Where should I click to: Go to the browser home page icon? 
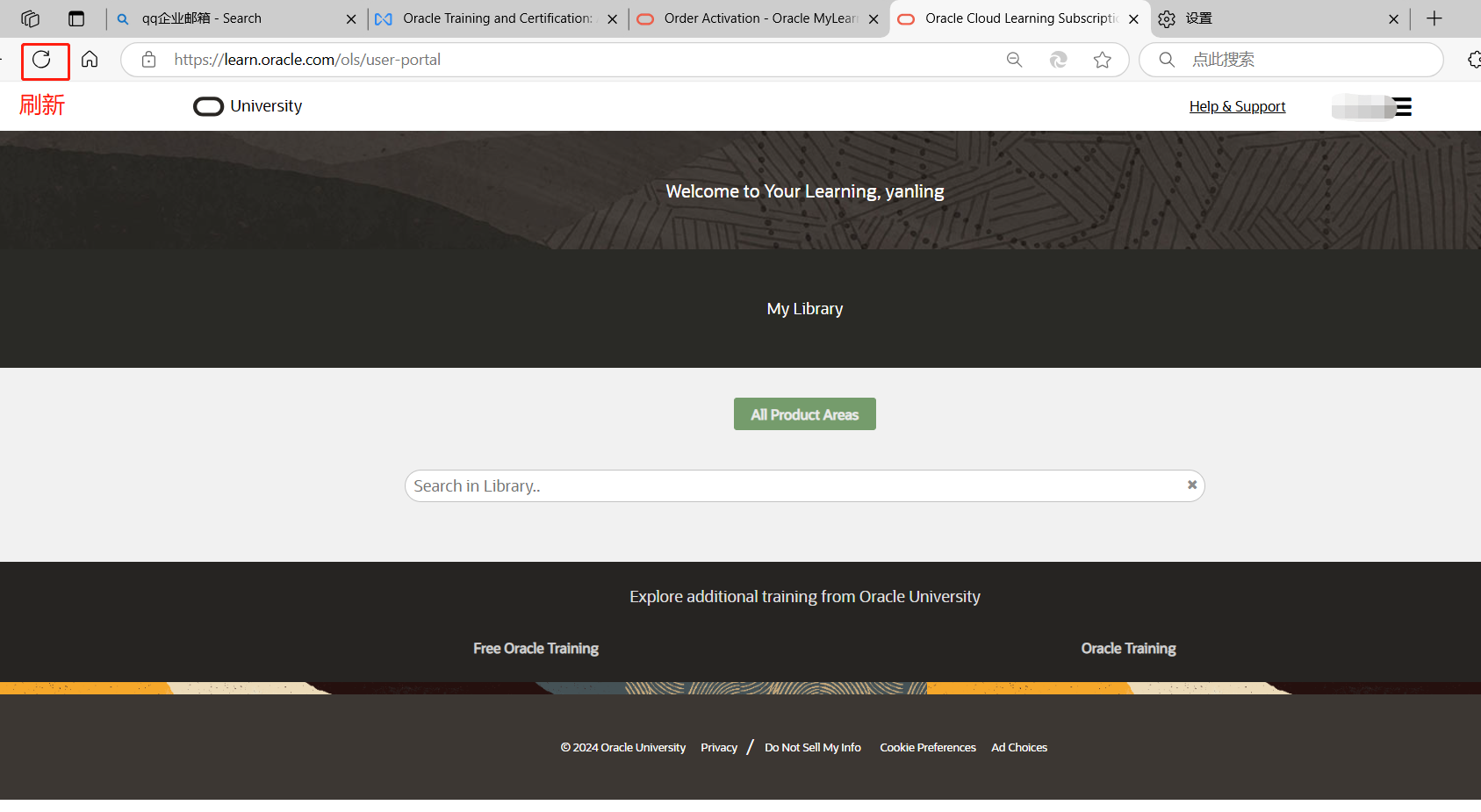pos(90,60)
